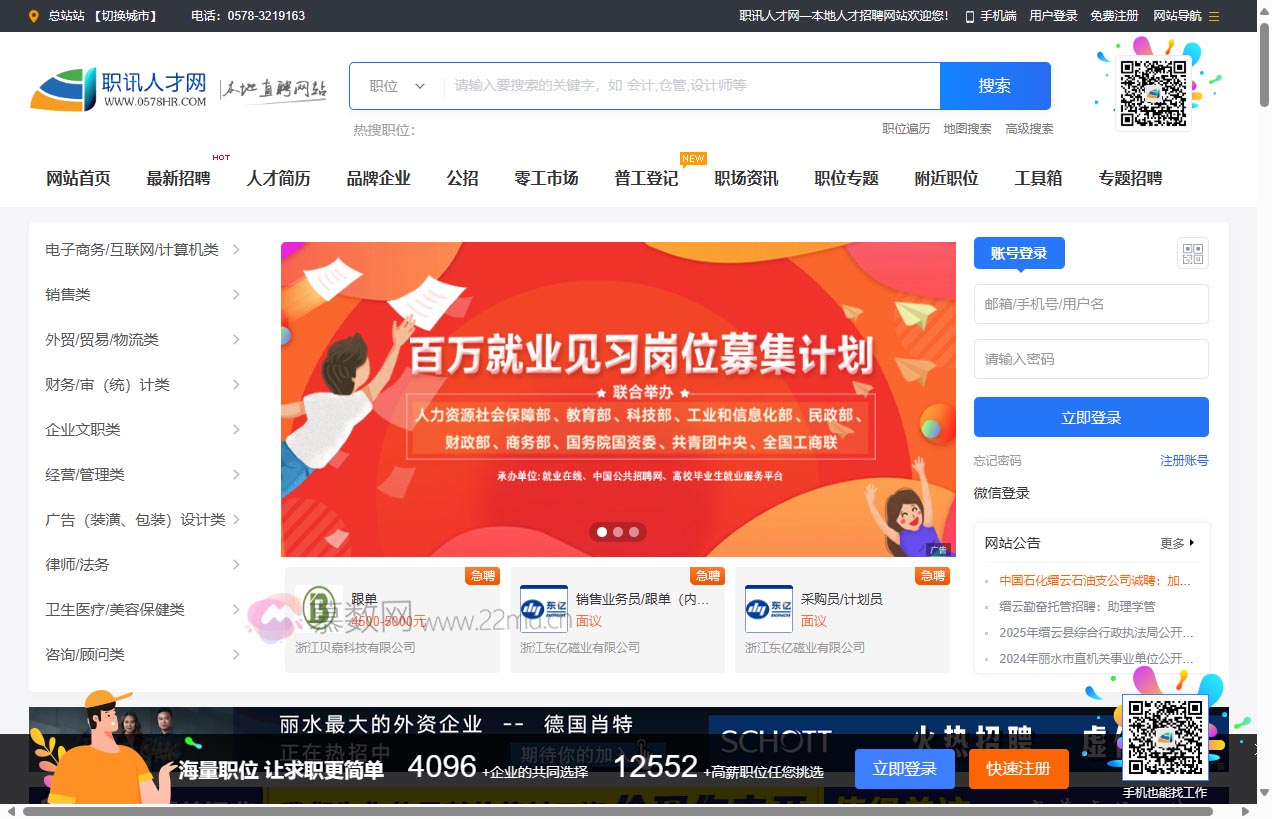This screenshot has width=1272, height=819.
Task: Open the 零工市场 menu item
Action: coord(546,178)
